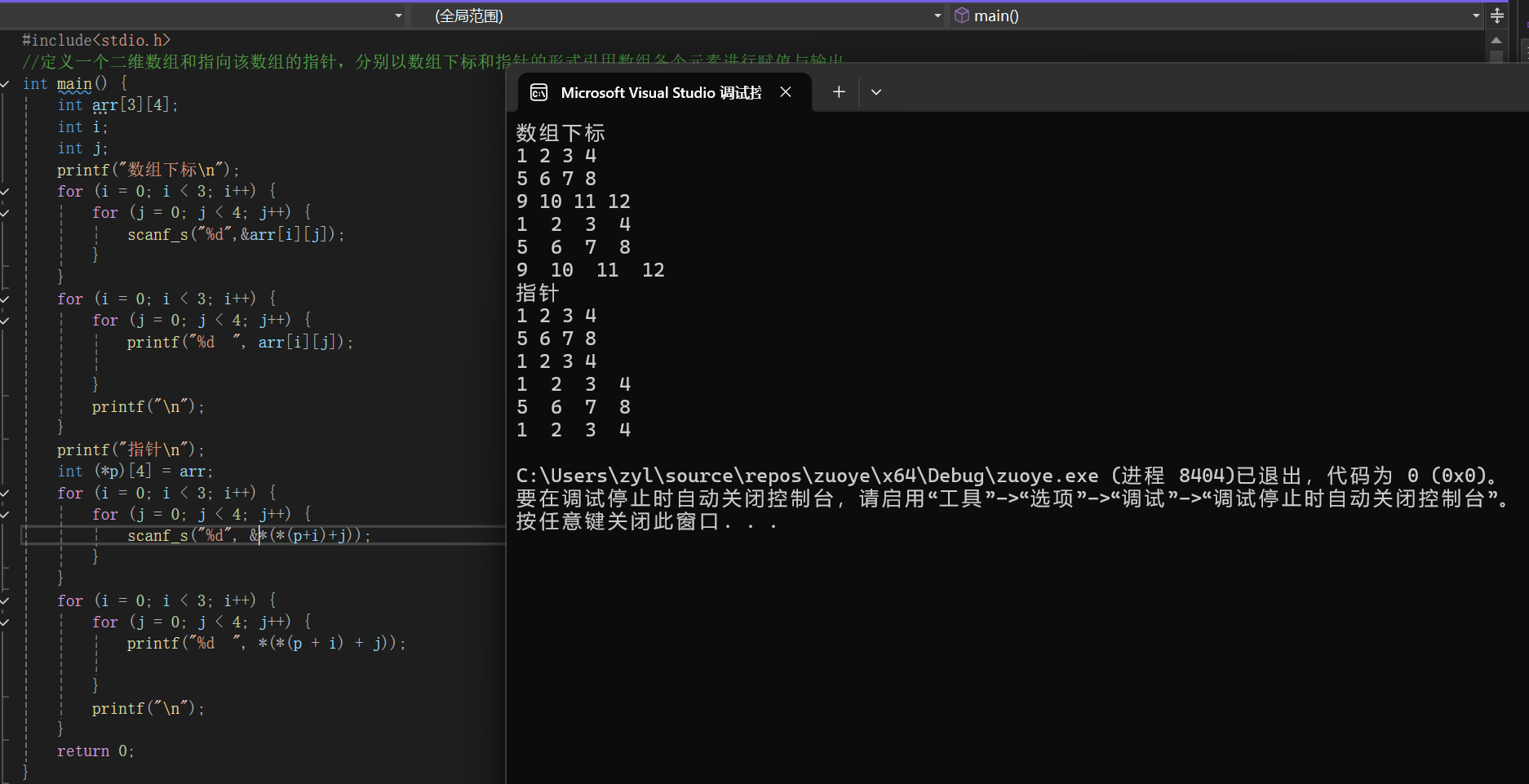Open a new console tab with the plus button
Screen dimensions: 1529x784
[839, 92]
